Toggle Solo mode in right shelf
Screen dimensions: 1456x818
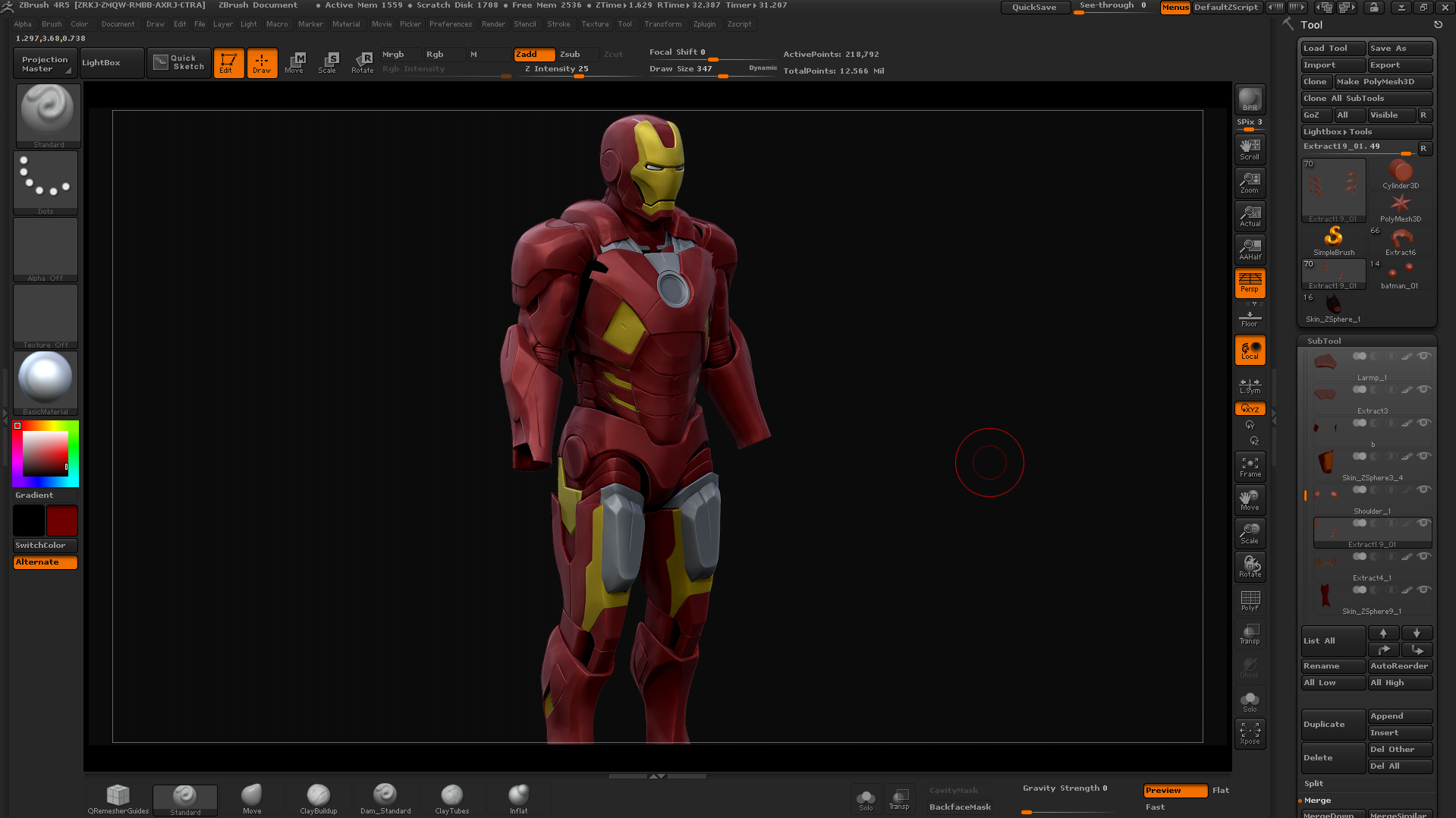coord(1250,701)
